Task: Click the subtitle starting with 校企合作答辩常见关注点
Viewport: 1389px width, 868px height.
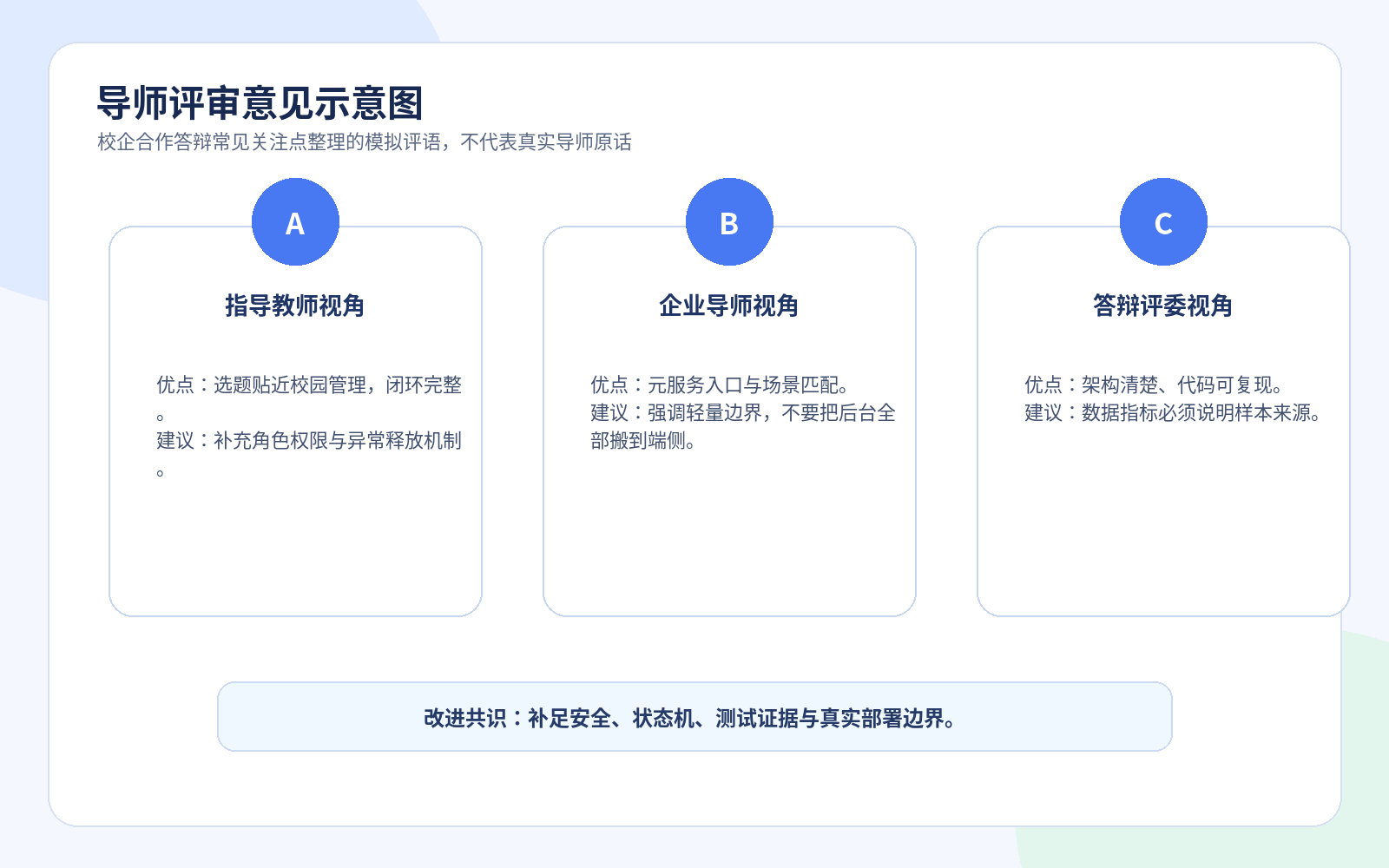Action: 365,142
